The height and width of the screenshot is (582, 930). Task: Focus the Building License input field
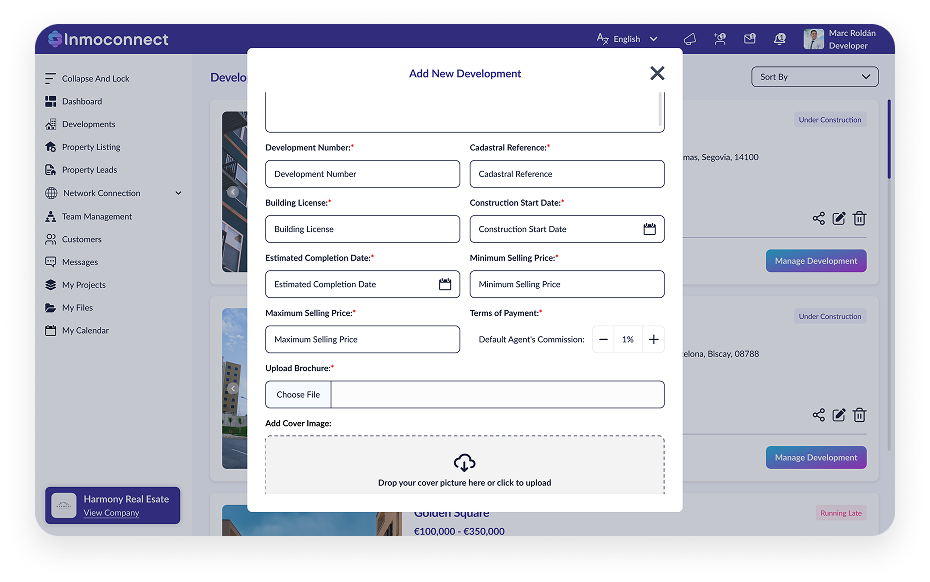pos(362,229)
